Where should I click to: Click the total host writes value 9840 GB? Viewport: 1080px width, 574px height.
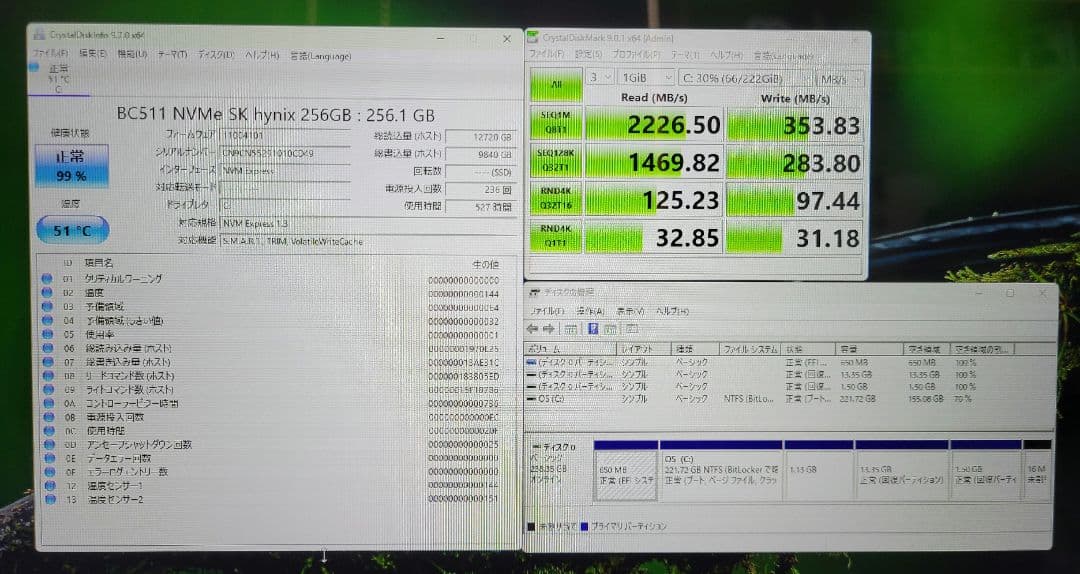480,154
